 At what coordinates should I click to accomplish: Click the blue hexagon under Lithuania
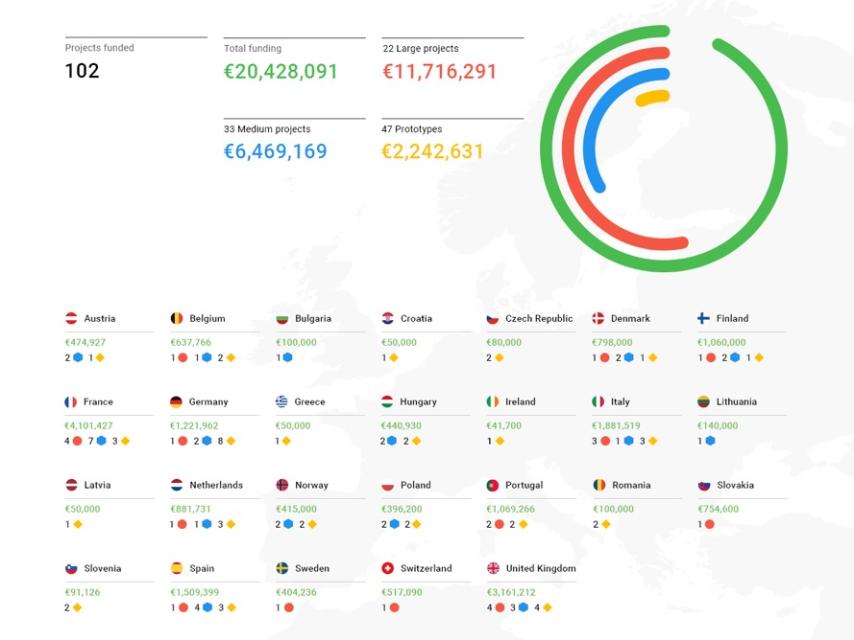(710, 441)
